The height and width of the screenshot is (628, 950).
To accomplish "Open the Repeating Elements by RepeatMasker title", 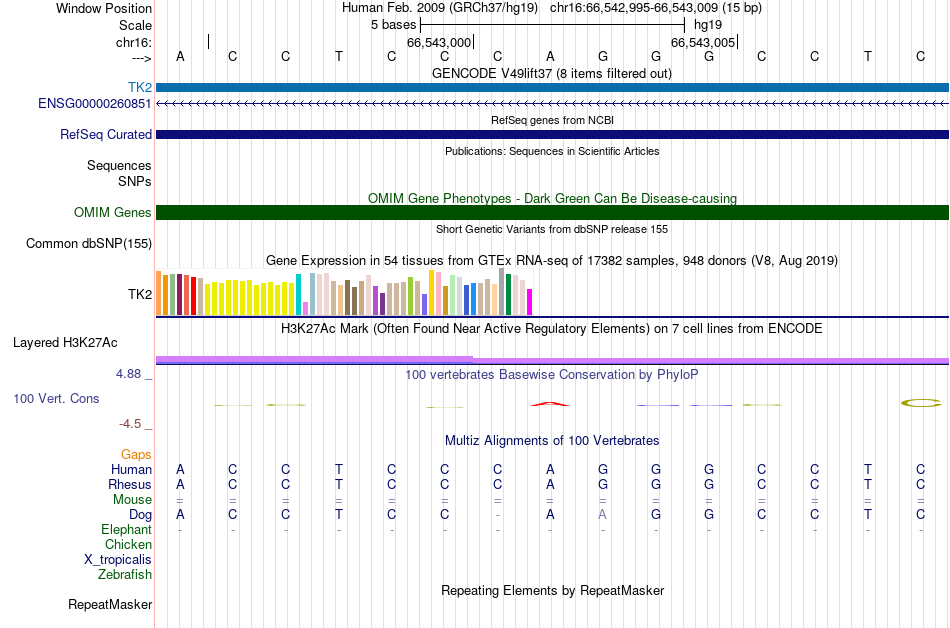I will 552,590.
